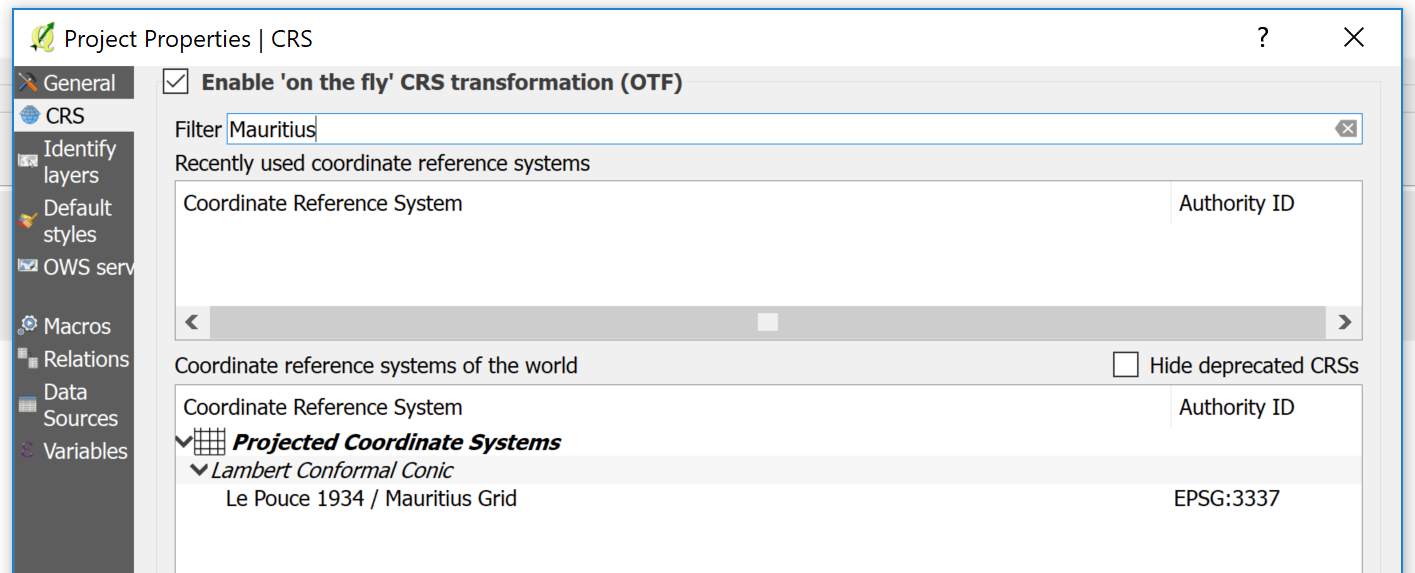Collapse Projected Coordinate Systems tree group
Viewport: 1415px width, 573px height.
pyautogui.click(x=184, y=441)
